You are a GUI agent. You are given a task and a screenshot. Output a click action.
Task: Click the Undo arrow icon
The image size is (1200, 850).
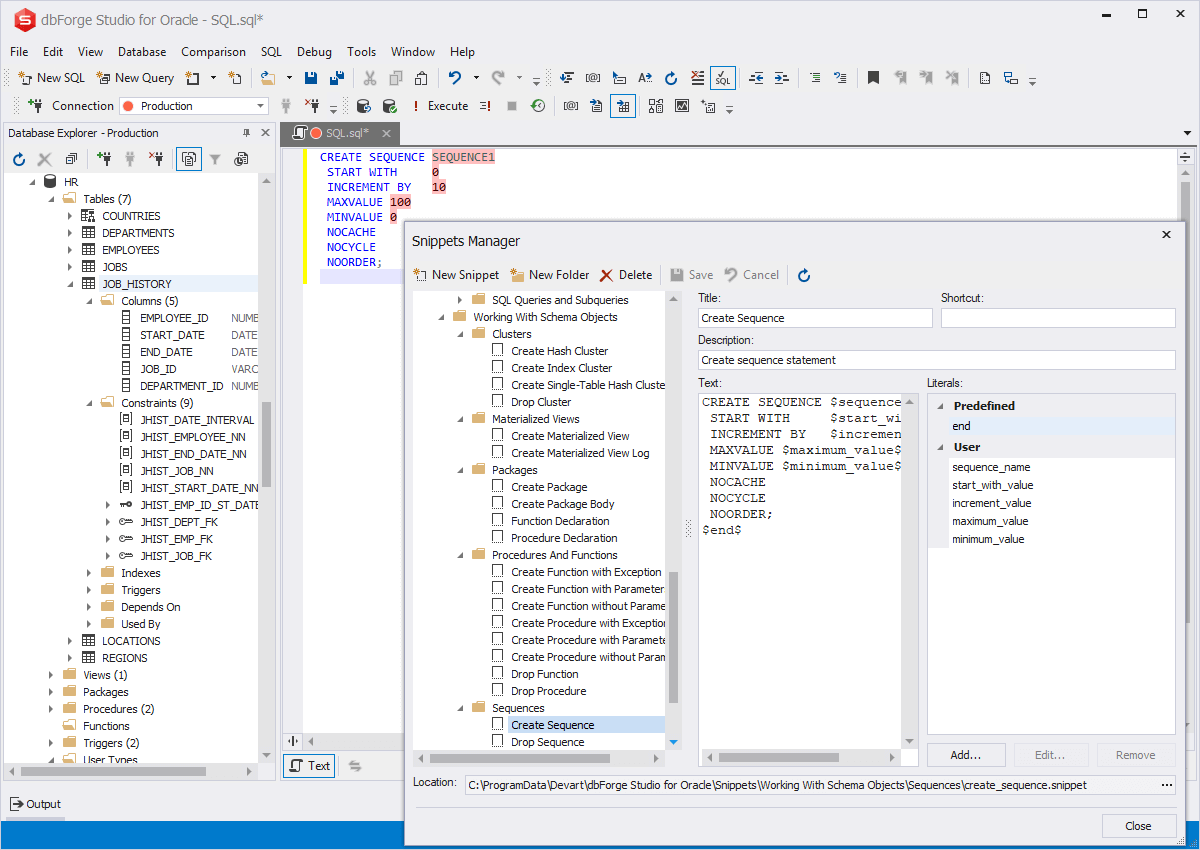pyautogui.click(x=454, y=78)
